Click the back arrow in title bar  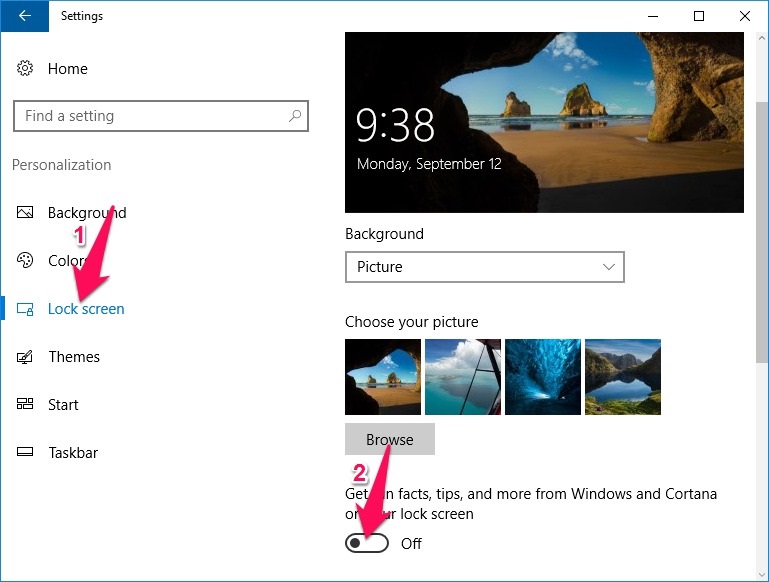(x=24, y=16)
